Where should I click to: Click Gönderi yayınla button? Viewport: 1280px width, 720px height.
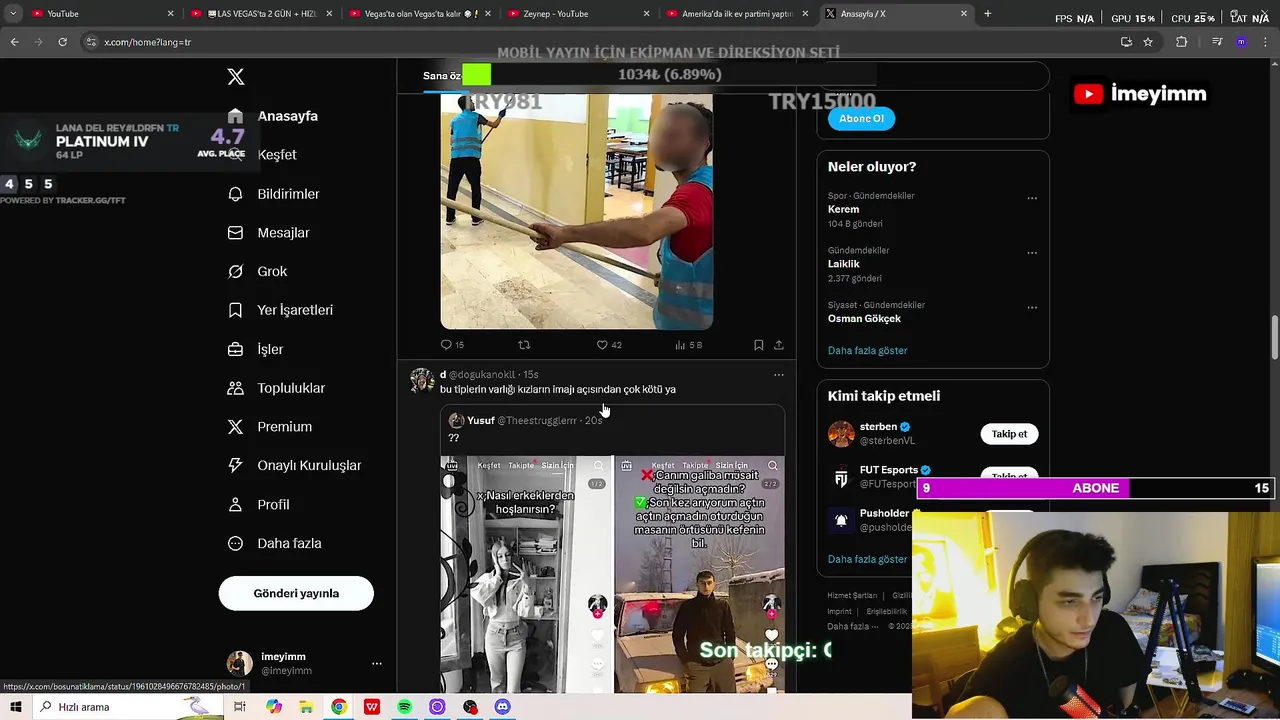point(296,593)
